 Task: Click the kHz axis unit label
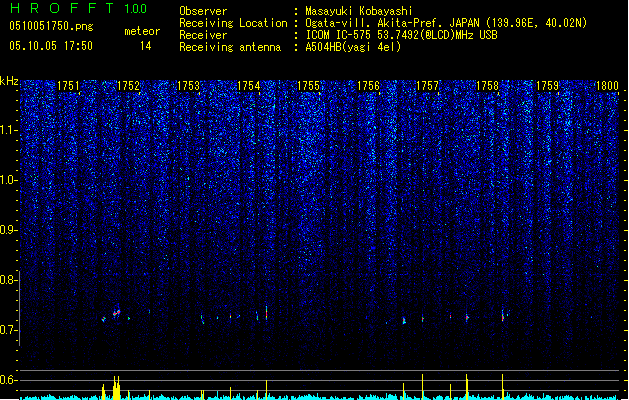coord(9,81)
